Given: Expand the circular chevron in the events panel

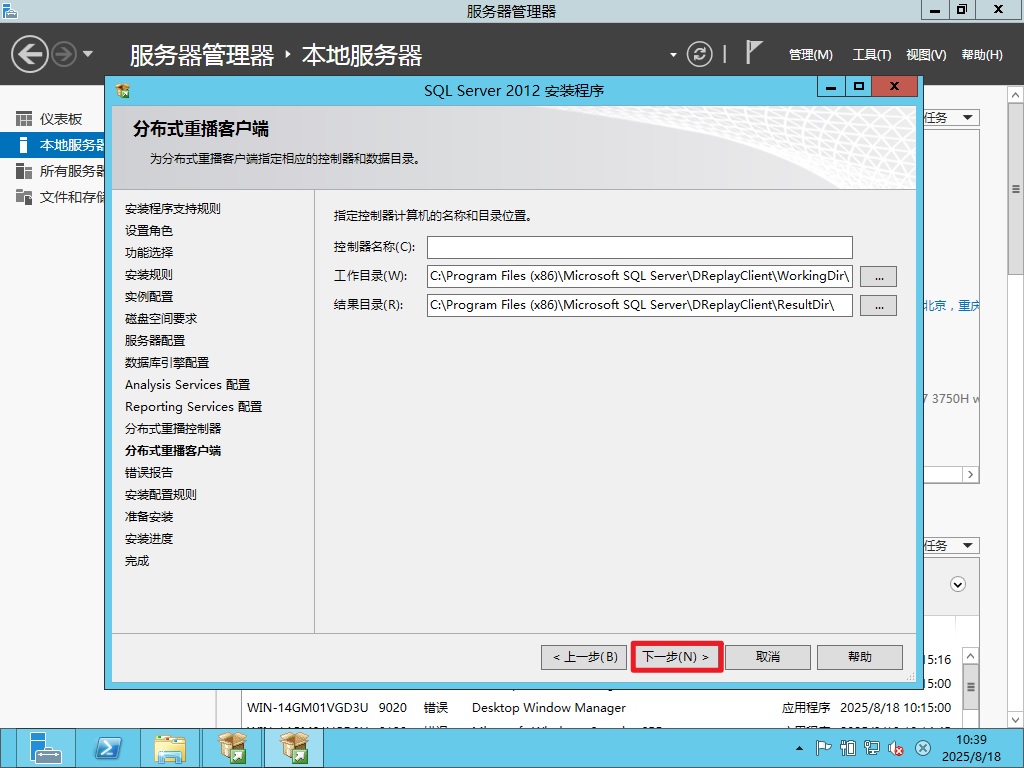Looking at the screenshot, I should [x=957, y=584].
